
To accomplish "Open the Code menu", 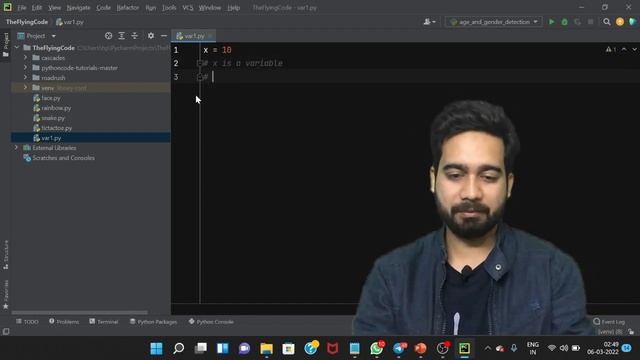I will (x=103, y=8).
